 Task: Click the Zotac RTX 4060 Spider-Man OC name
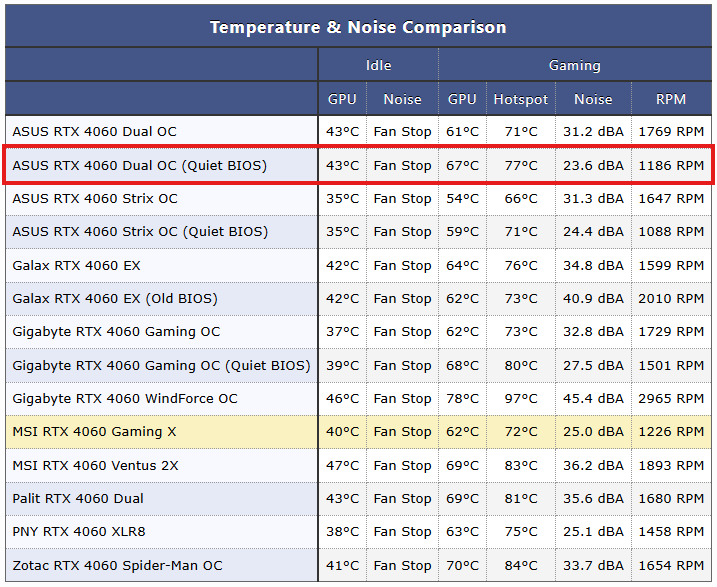point(115,565)
